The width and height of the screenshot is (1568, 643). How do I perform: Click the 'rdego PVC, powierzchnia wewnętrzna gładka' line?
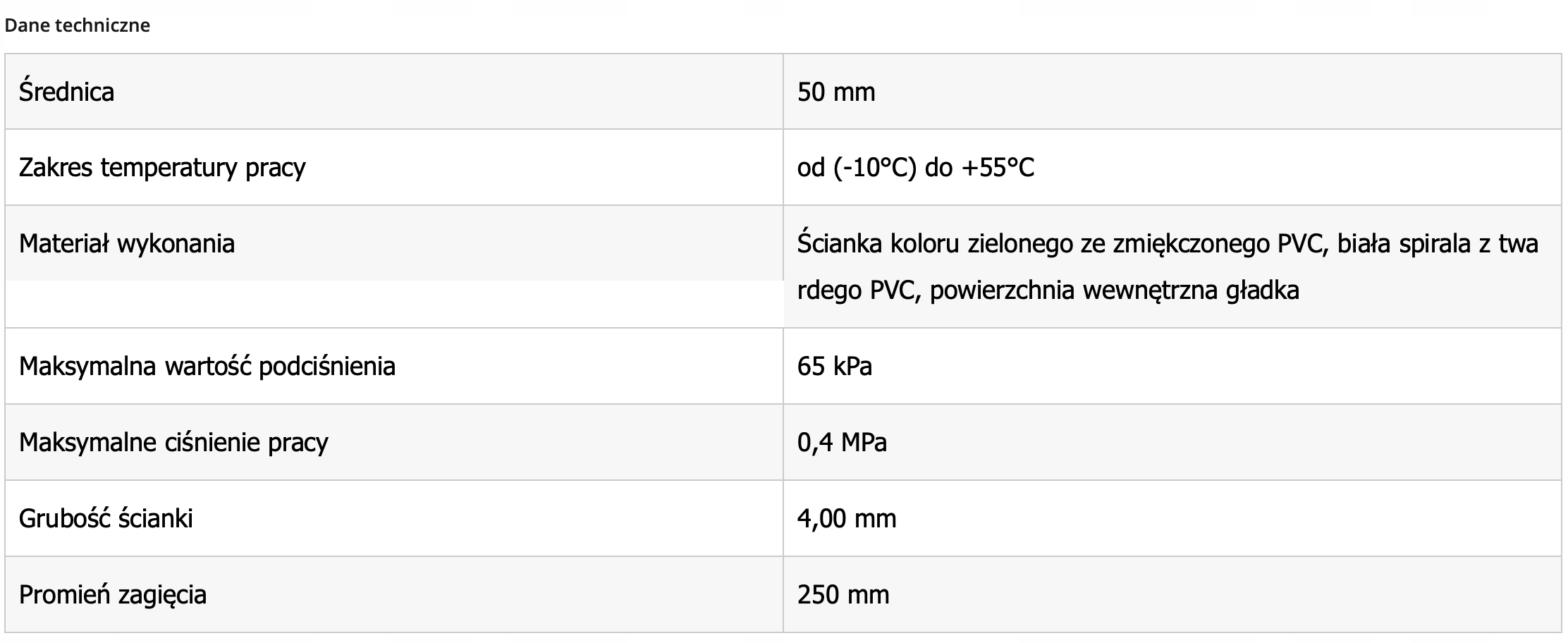(1048, 290)
